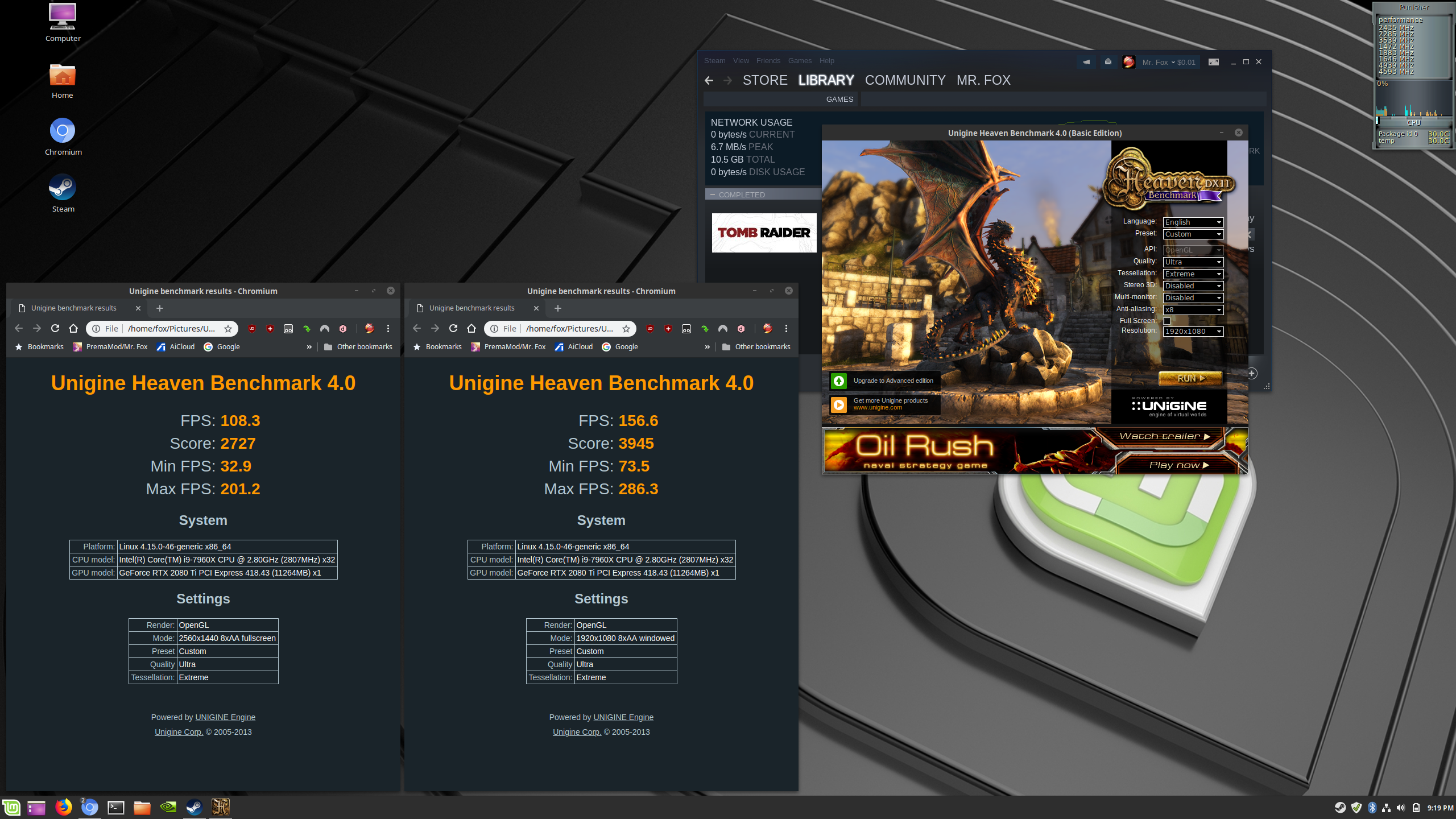Open Multi-monitor dropdown
The width and height of the screenshot is (1456, 819).
(x=1193, y=297)
